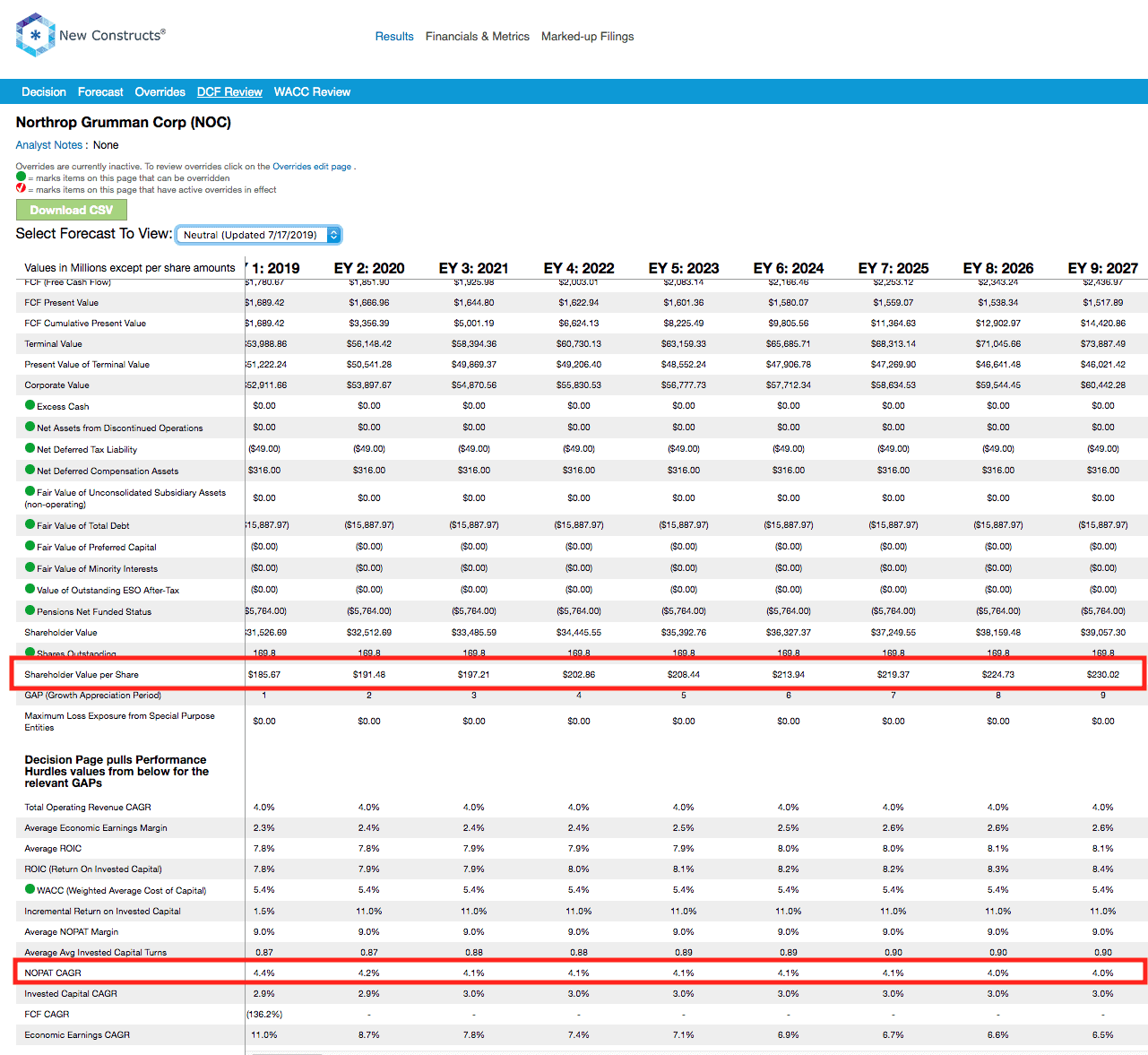The width and height of the screenshot is (1148, 1055).
Task: Go to Decision page in blue bar
Action: 44,92
